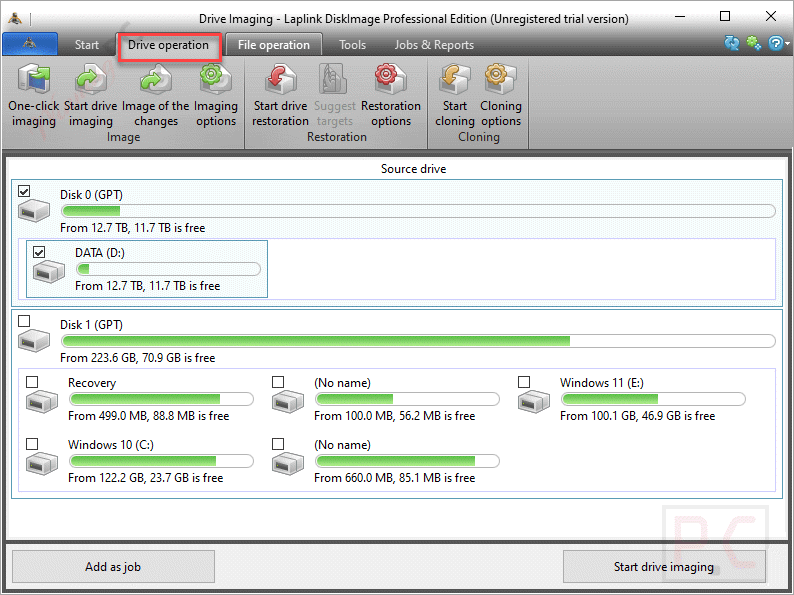Click the 'Source drive' heading
794x595 pixels.
[413, 169]
